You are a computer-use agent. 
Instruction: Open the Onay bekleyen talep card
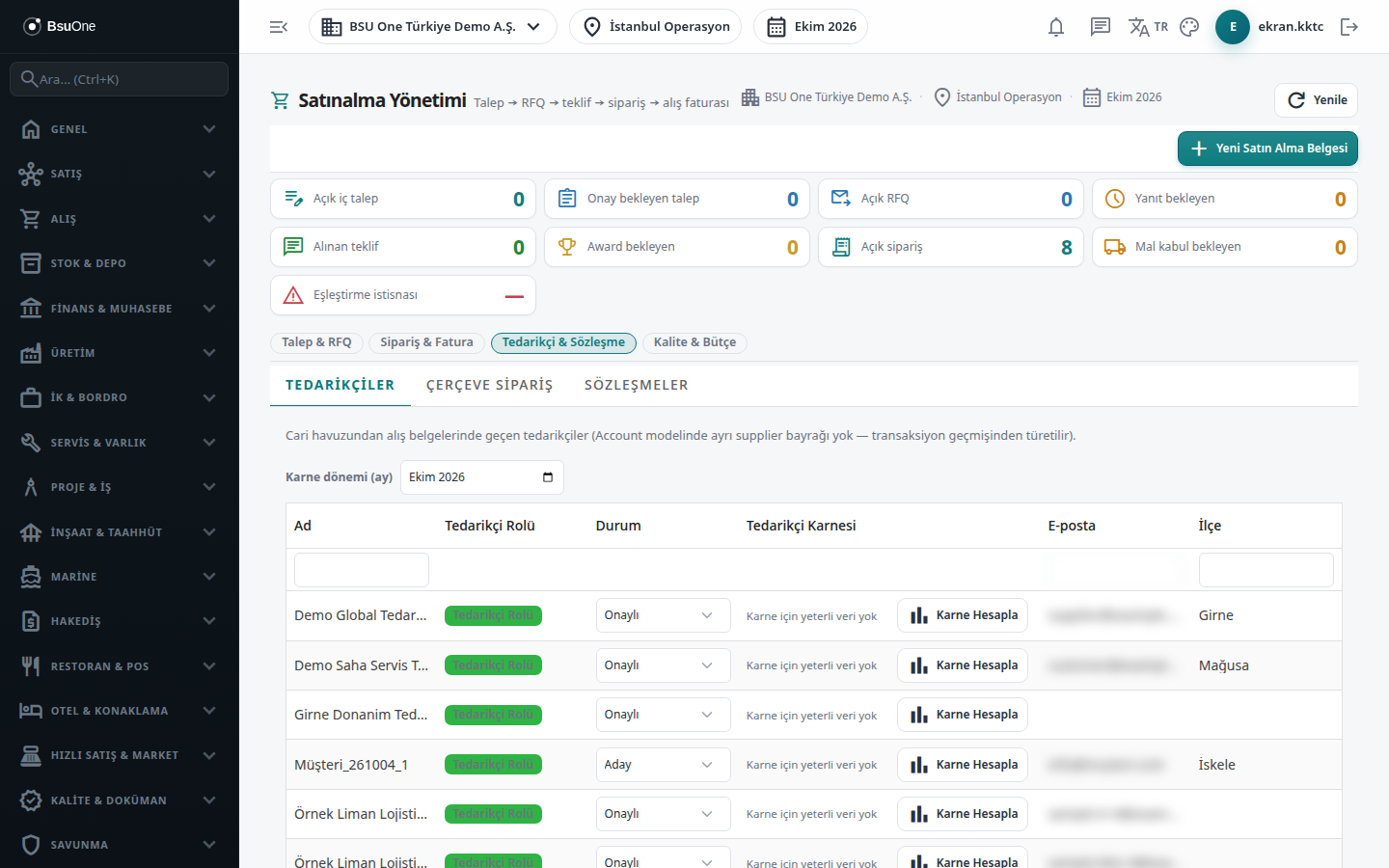click(x=677, y=199)
